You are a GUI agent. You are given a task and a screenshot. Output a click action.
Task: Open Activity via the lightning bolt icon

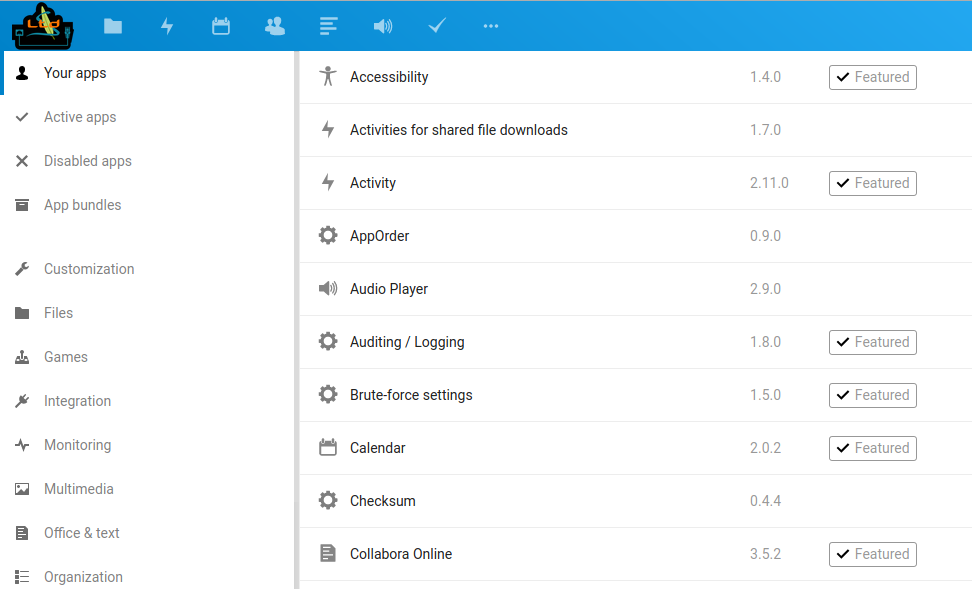pyautogui.click(x=167, y=26)
